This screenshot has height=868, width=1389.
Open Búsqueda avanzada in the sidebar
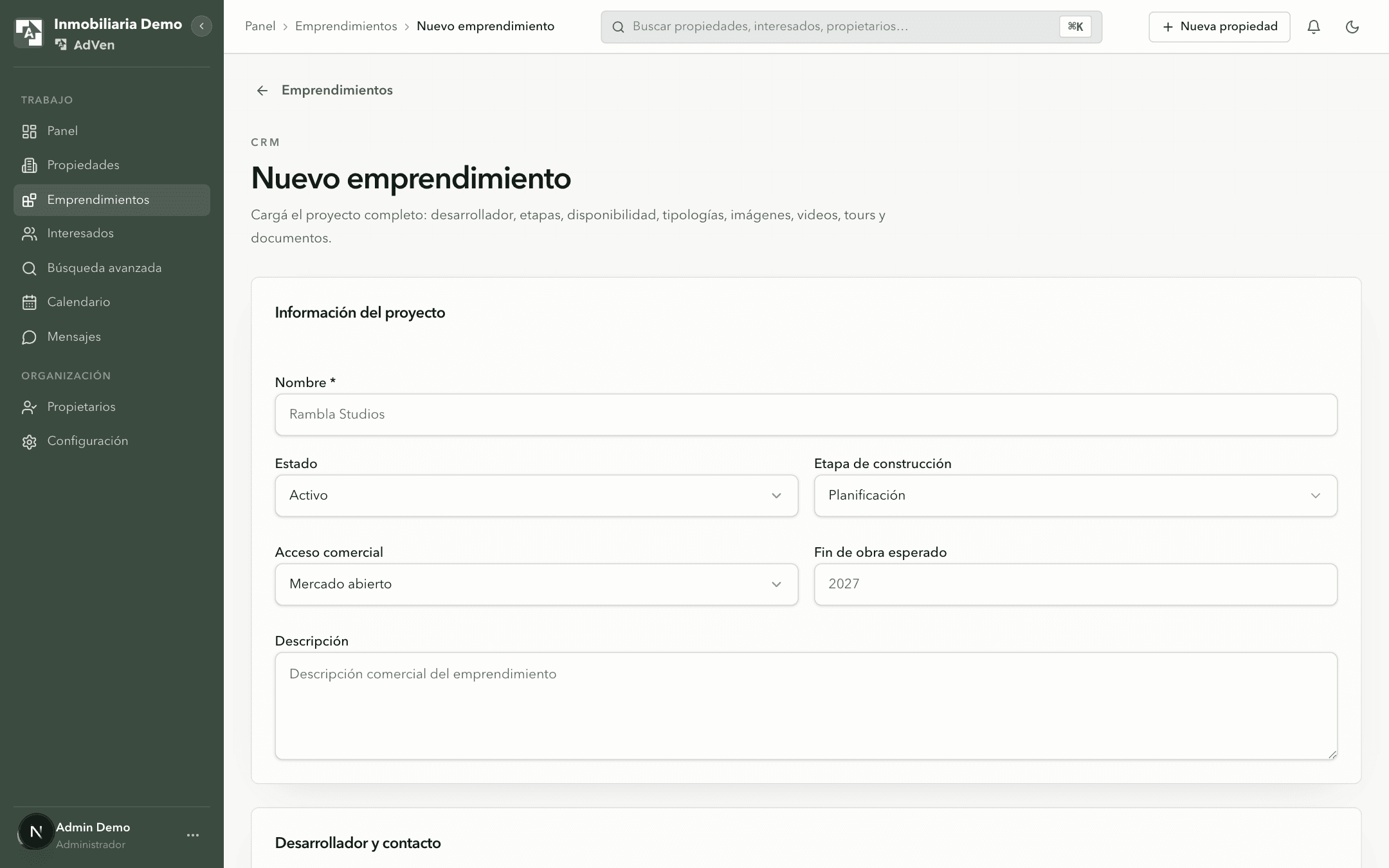[x=111, y=268]
